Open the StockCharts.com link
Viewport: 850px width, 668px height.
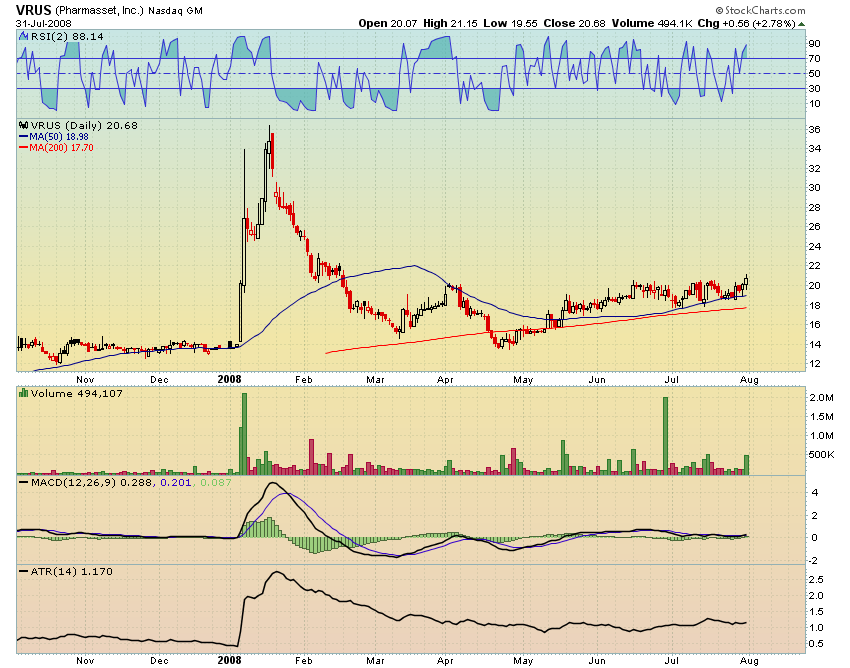(x=760, y=10)
